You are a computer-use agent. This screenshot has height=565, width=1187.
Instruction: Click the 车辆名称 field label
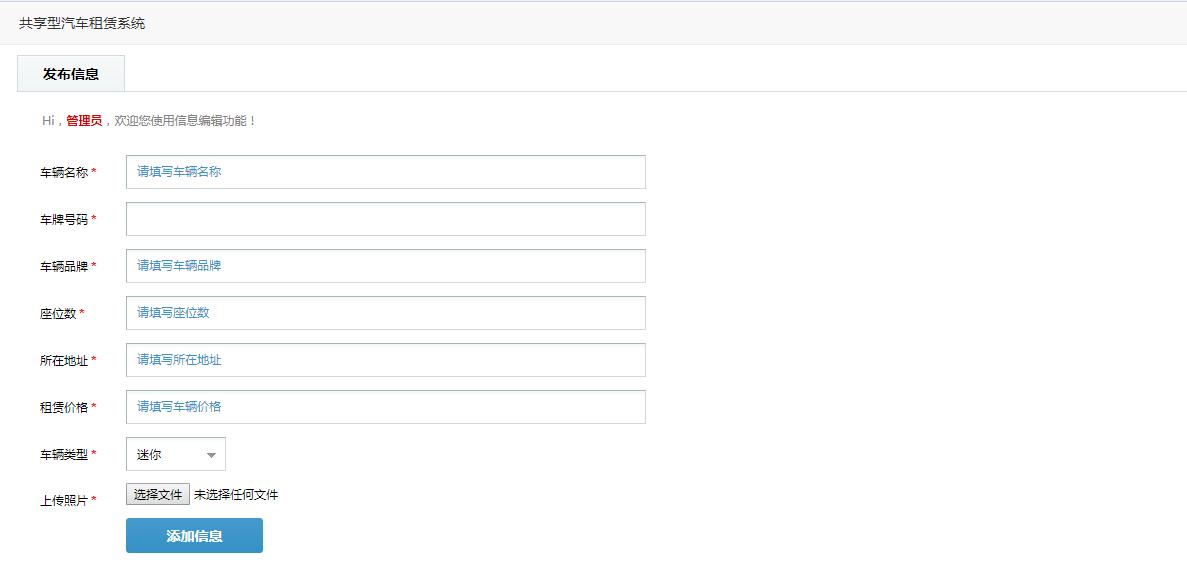pos(64,173)
